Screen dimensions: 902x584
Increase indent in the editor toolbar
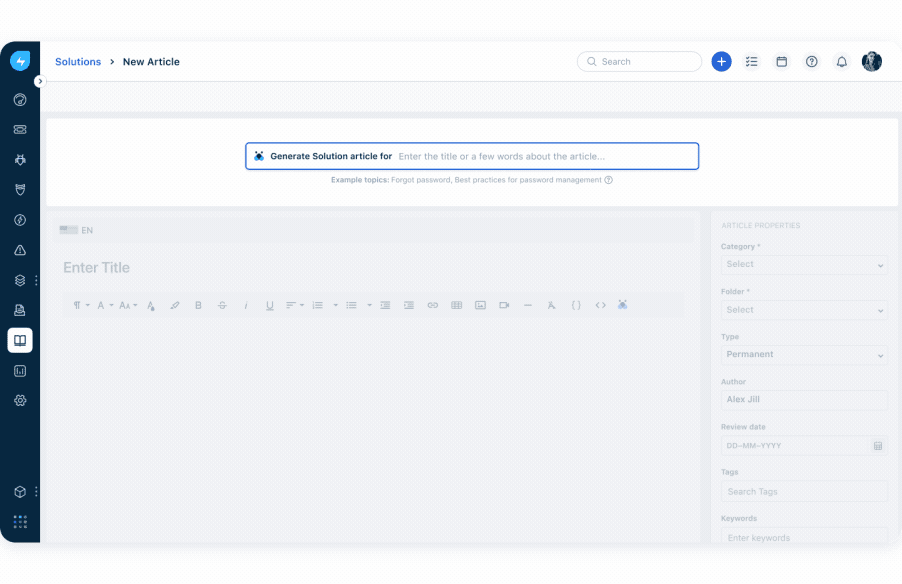(409, 306)
